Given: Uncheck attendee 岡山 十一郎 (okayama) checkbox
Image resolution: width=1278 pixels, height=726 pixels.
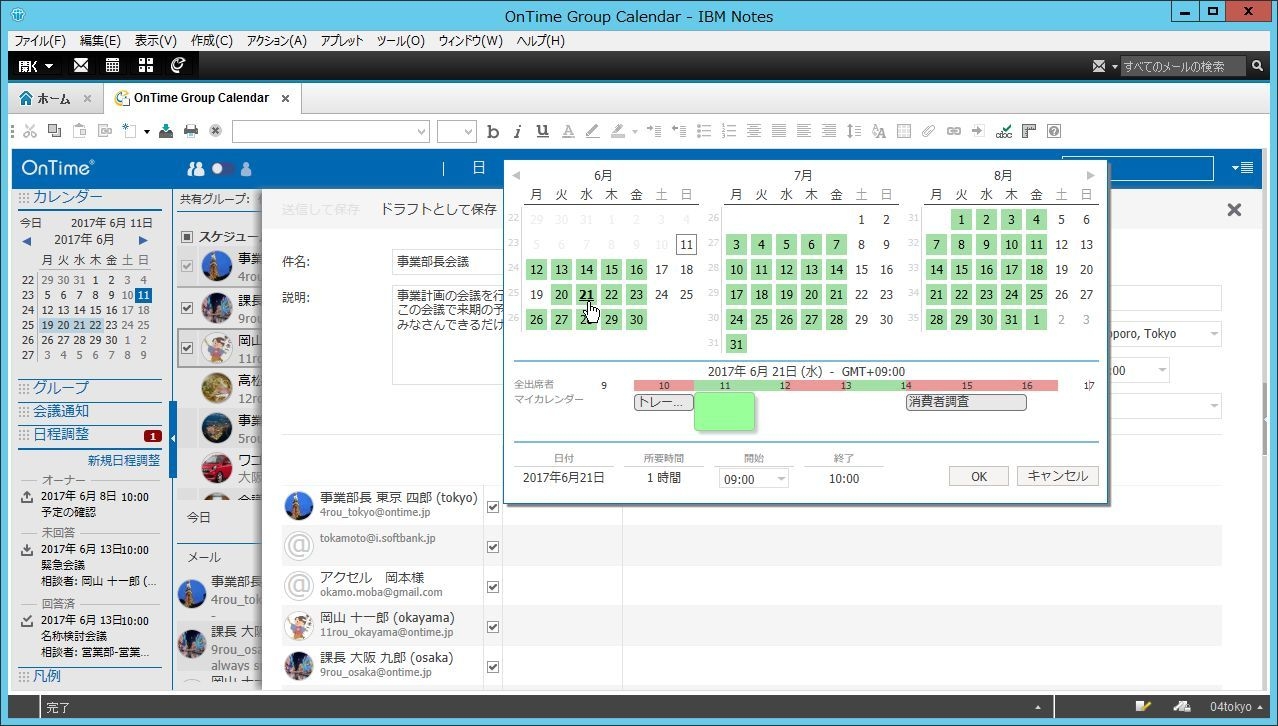Looking at the screenshot, I should [492, 627].
